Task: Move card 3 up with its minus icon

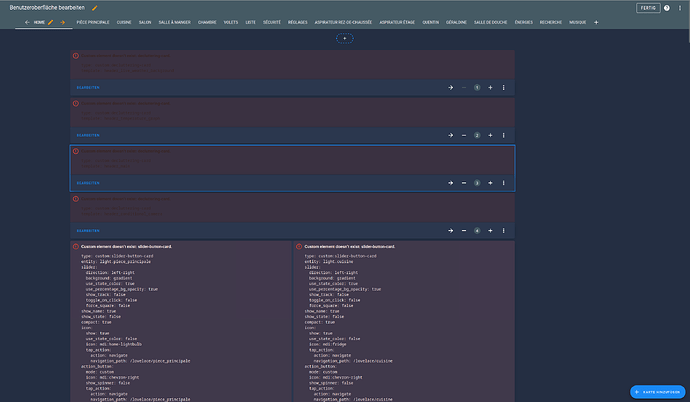Action: coord(464,183)
